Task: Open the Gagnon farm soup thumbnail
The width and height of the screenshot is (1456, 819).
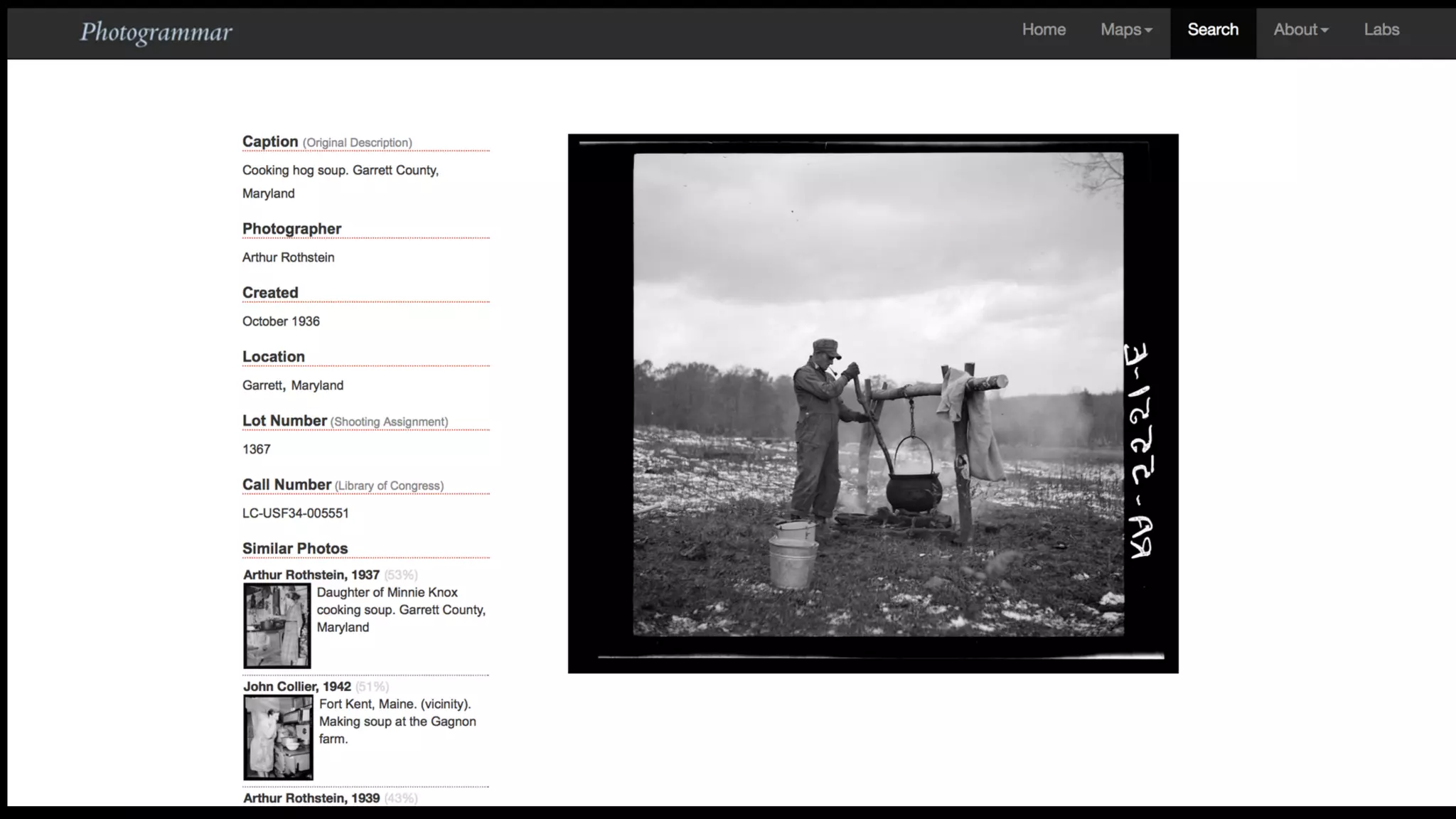Action: point(277,737)
